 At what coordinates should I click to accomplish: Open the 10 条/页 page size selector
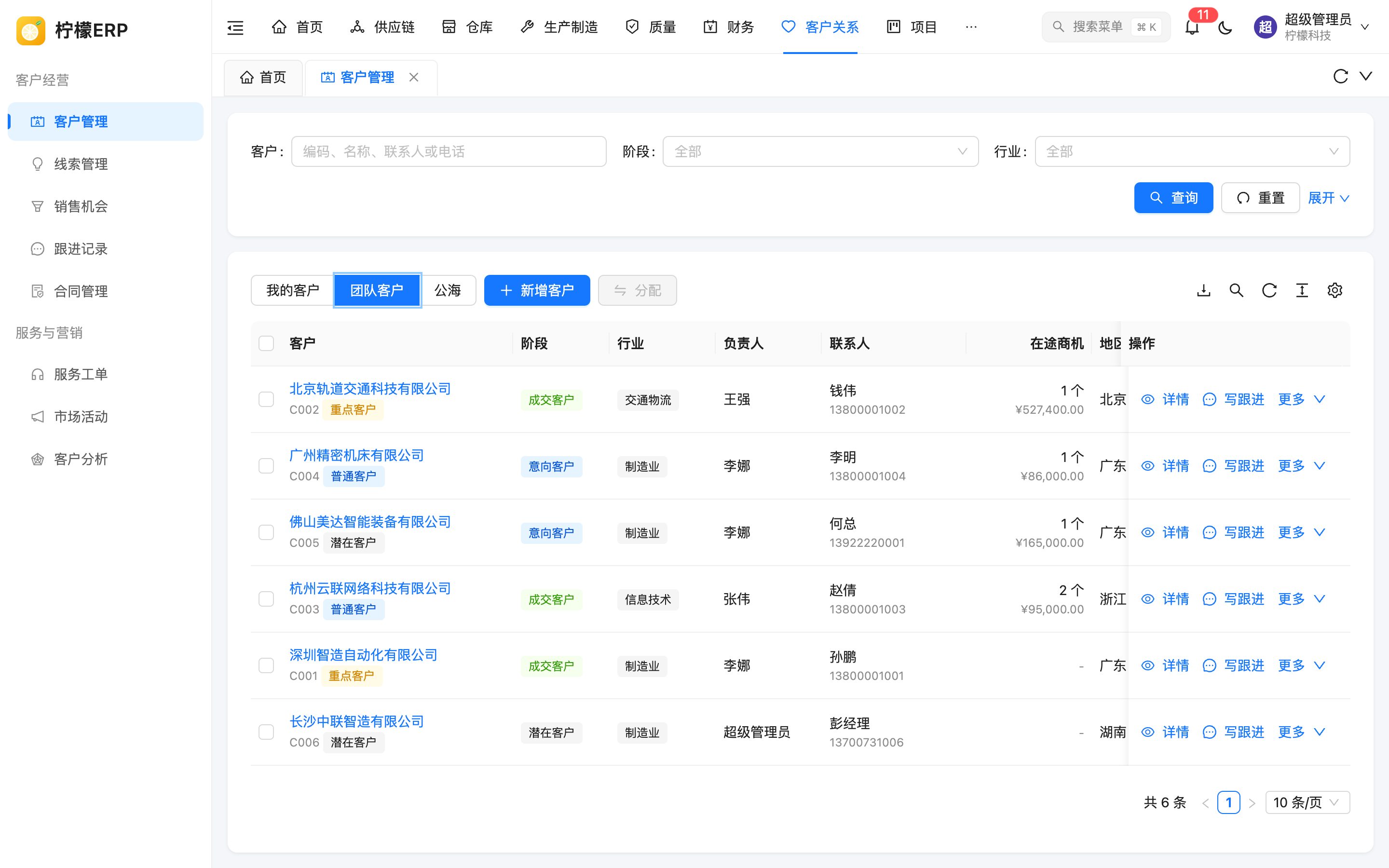pos(1307,802)
